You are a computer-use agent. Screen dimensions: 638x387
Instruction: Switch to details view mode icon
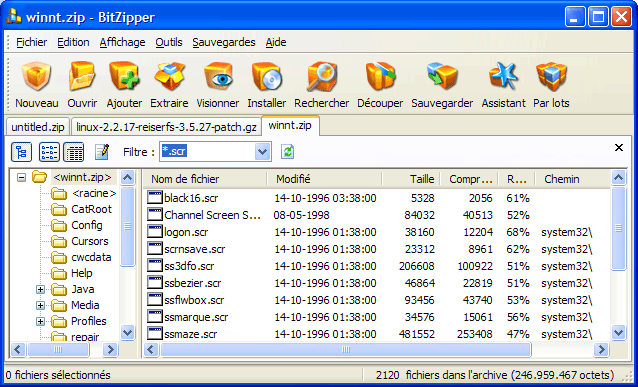pyautogui.click(x=74, y=152)
